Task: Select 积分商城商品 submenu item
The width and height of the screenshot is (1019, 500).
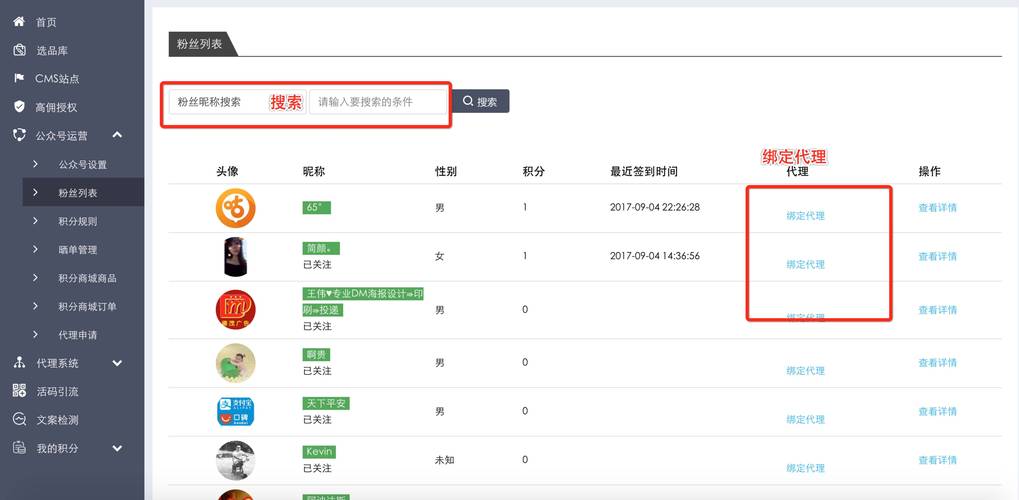Action: click(x=88, y=278)
